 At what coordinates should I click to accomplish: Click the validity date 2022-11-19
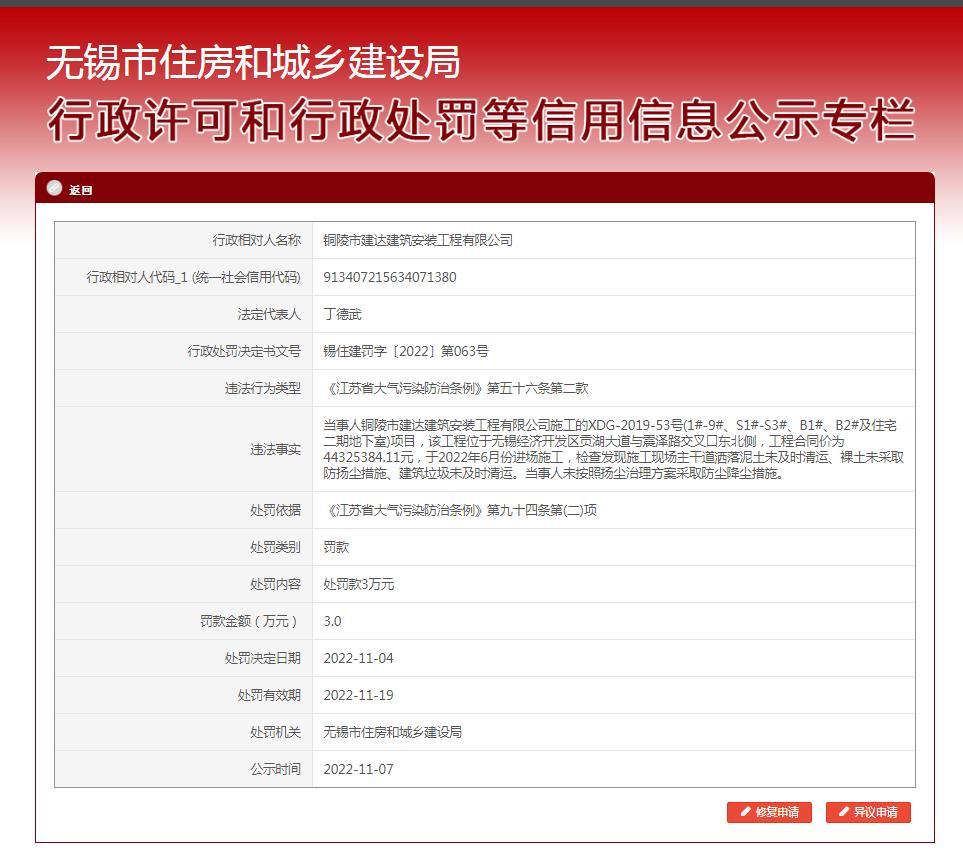point(358,695)
